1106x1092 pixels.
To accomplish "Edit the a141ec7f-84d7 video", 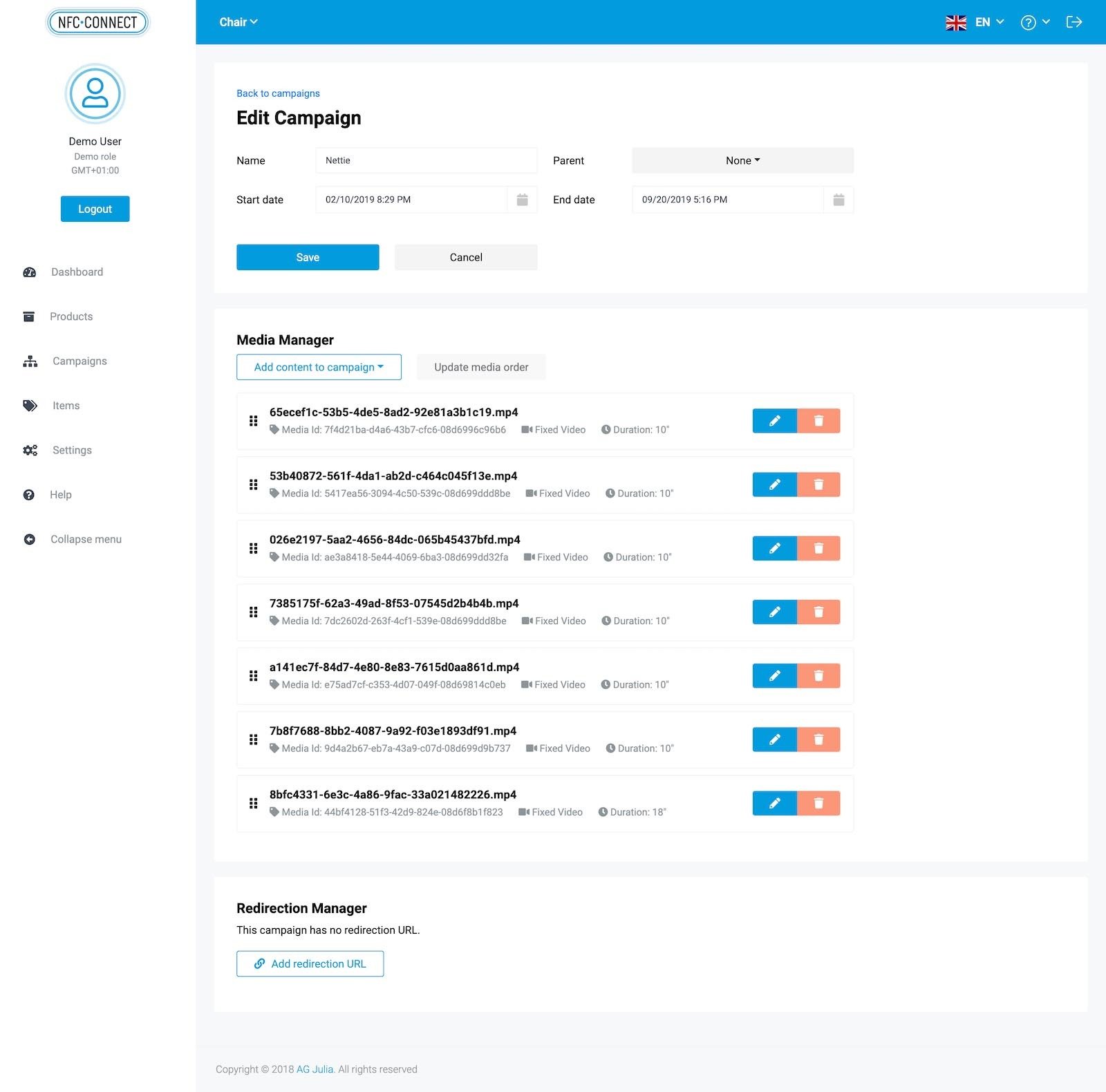I will pos(774,676).
